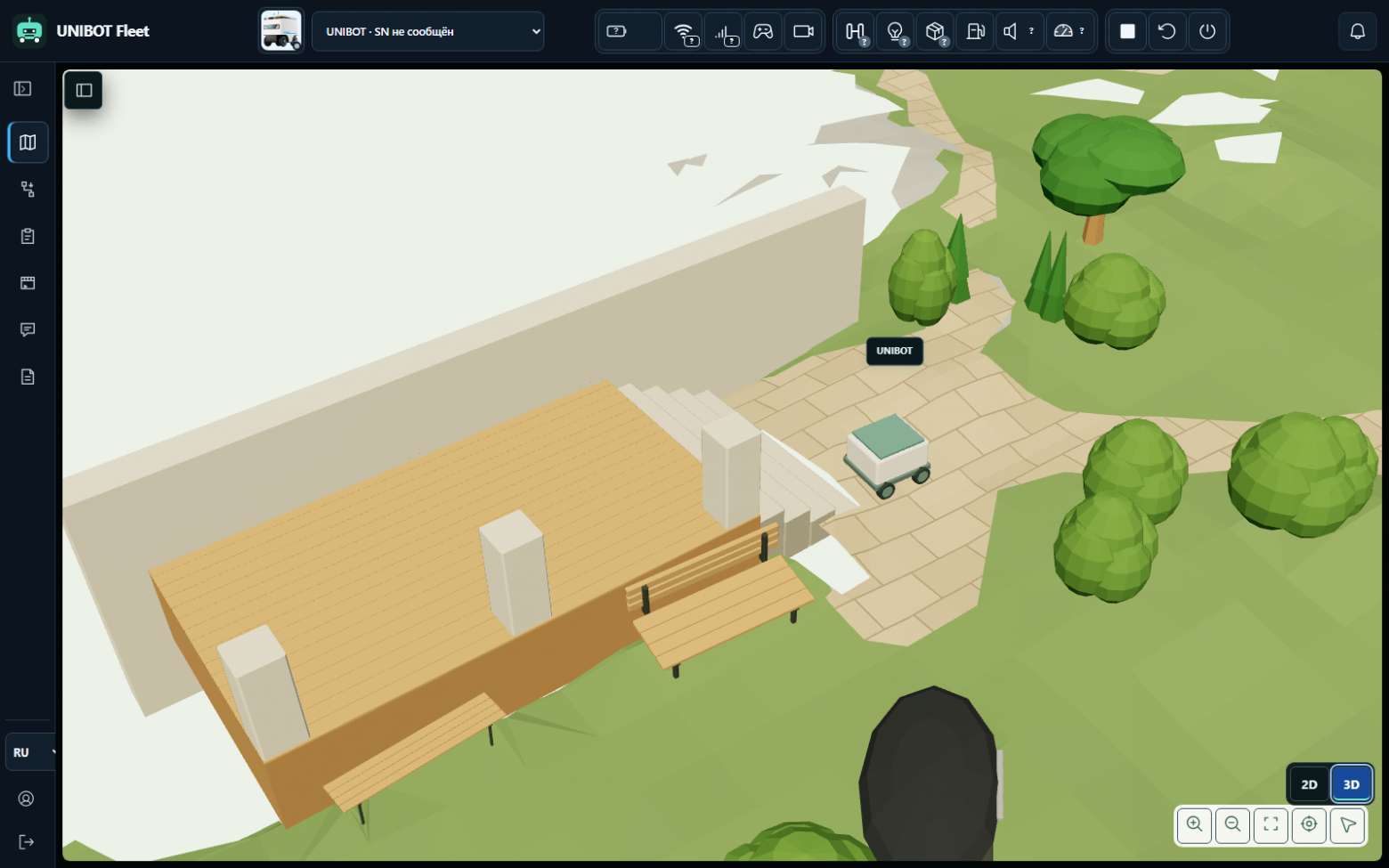Zoom in on the map
The width and height of the screenshot is (1389, 868).
point(1195,824)
